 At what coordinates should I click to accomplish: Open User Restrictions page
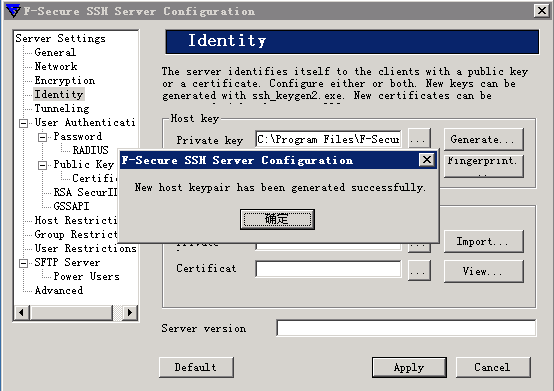(85, 248)
